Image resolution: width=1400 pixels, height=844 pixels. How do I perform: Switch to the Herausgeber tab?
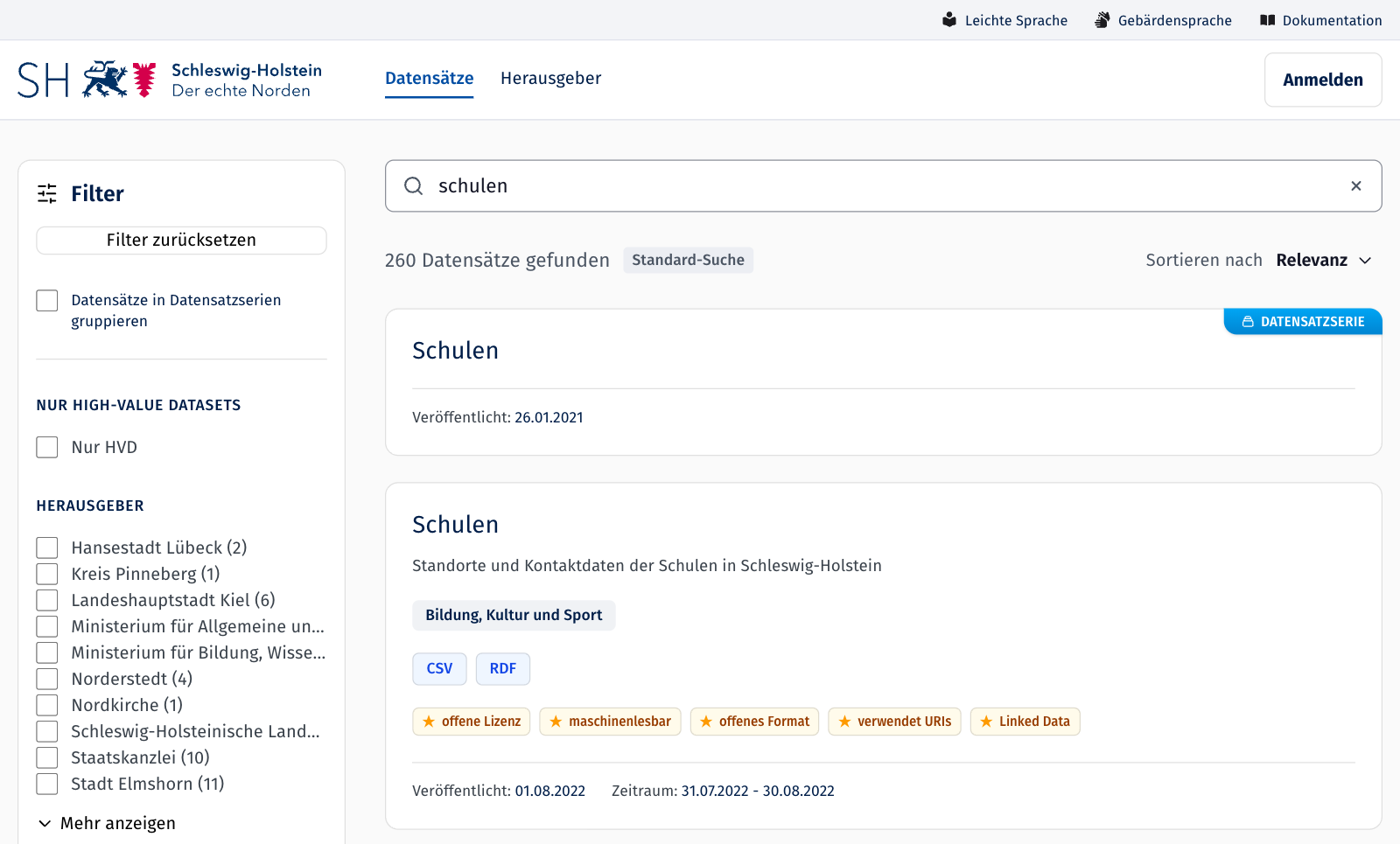(550, 78)
